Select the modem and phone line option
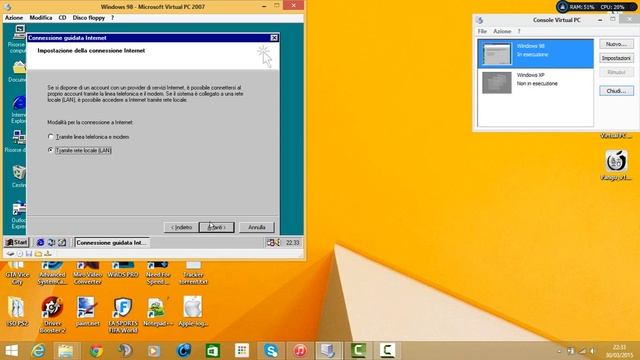The image size is (640, 360). (x=51, y=137)
